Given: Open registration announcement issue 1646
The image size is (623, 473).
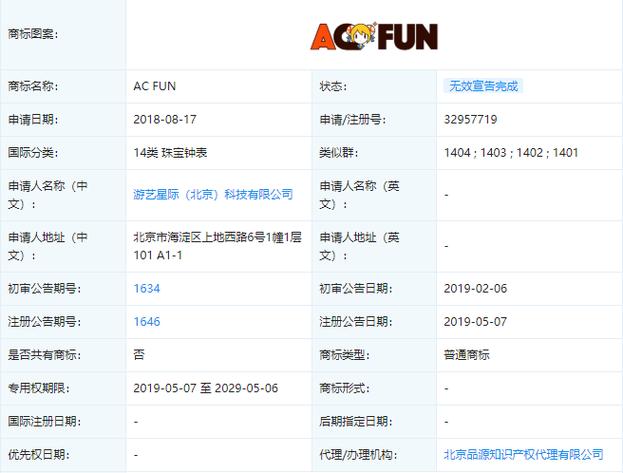Looking at the screenshot, I should point(147,322).
